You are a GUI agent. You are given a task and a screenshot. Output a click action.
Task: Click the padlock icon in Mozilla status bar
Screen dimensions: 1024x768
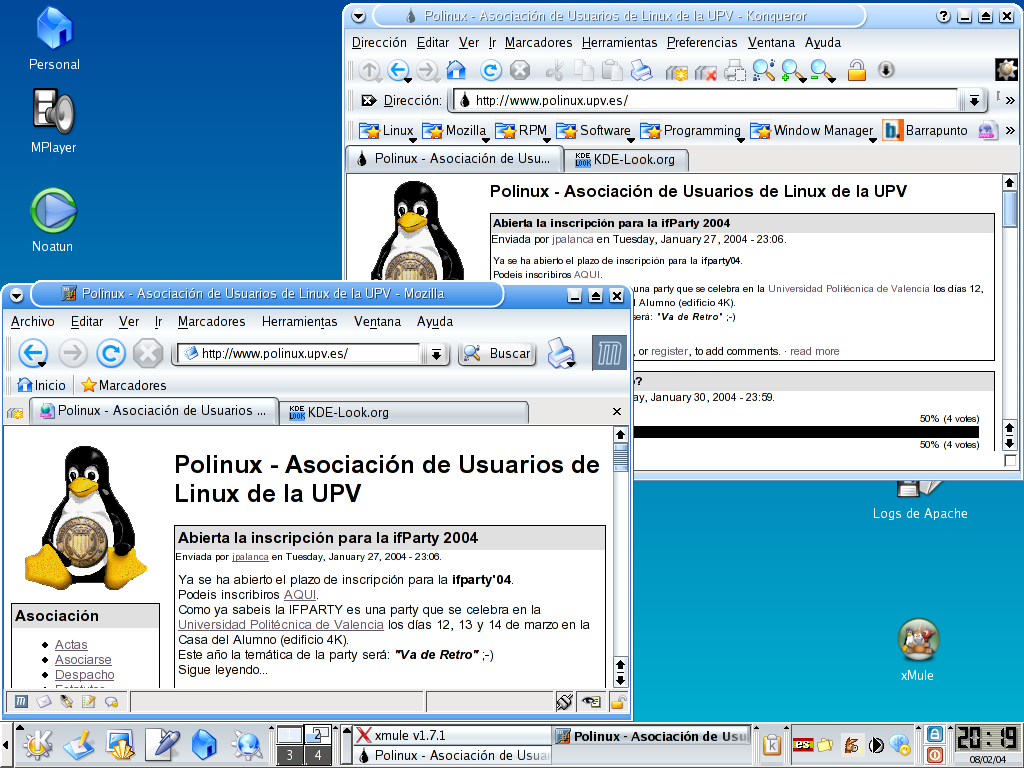pos(618,702)
